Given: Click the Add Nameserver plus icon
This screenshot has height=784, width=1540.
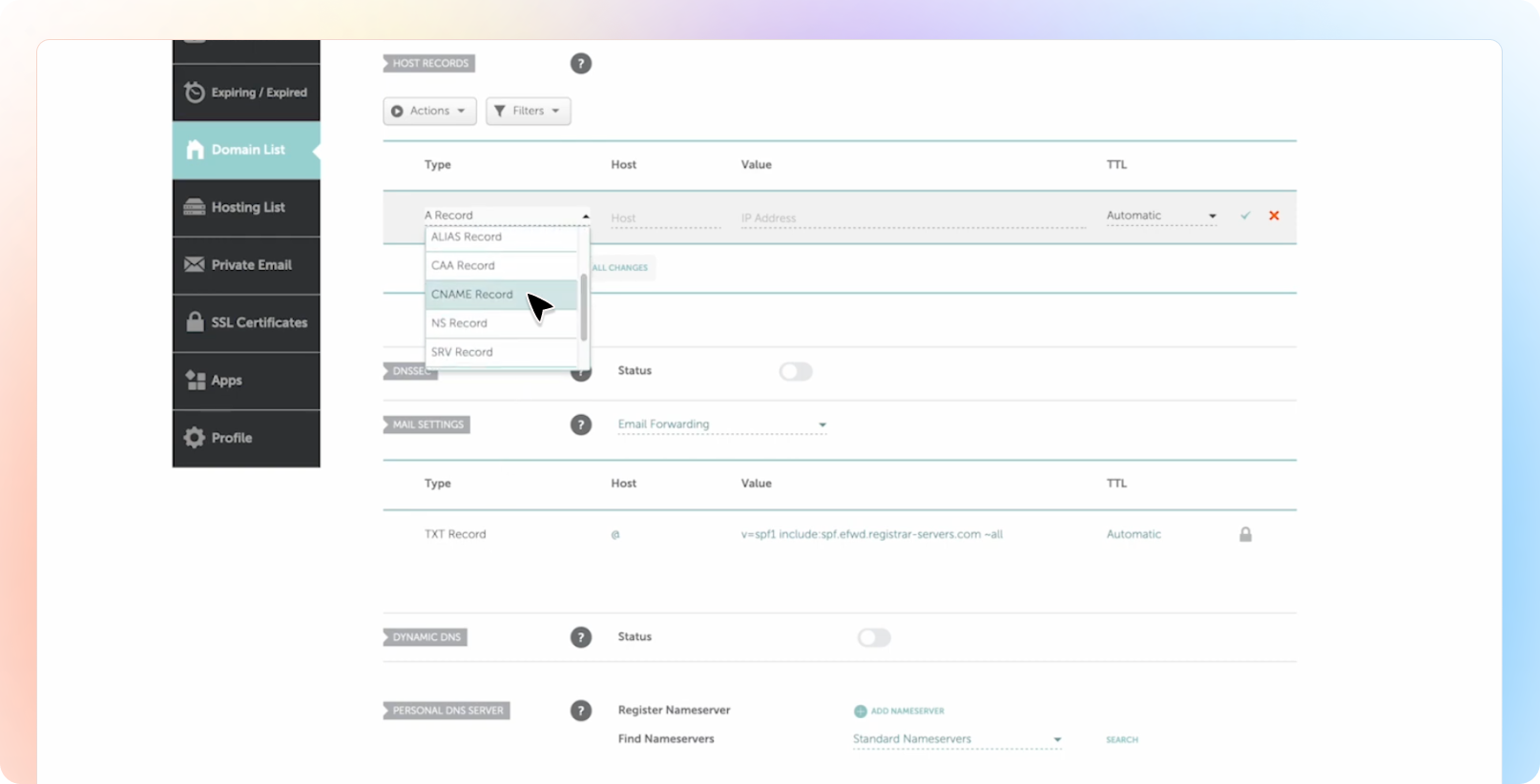Looking at the screenshot, I should [x=860, y=711].
